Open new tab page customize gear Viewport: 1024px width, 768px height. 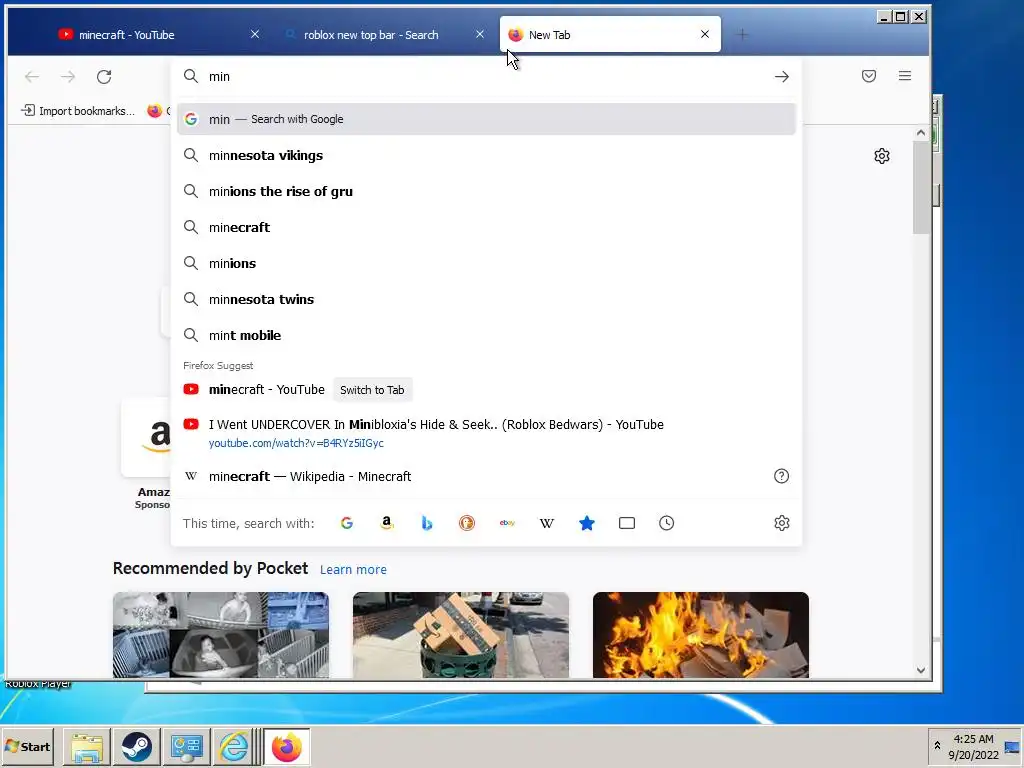(882, 156)
